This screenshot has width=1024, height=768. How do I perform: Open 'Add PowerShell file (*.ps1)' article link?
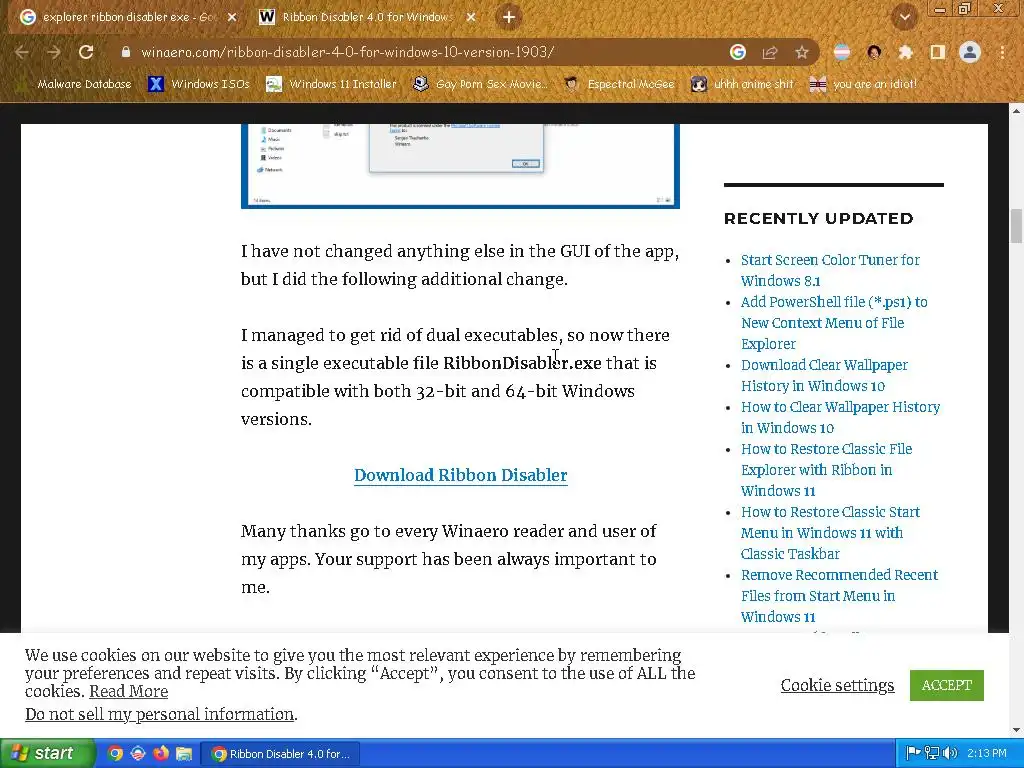point(834,323)
